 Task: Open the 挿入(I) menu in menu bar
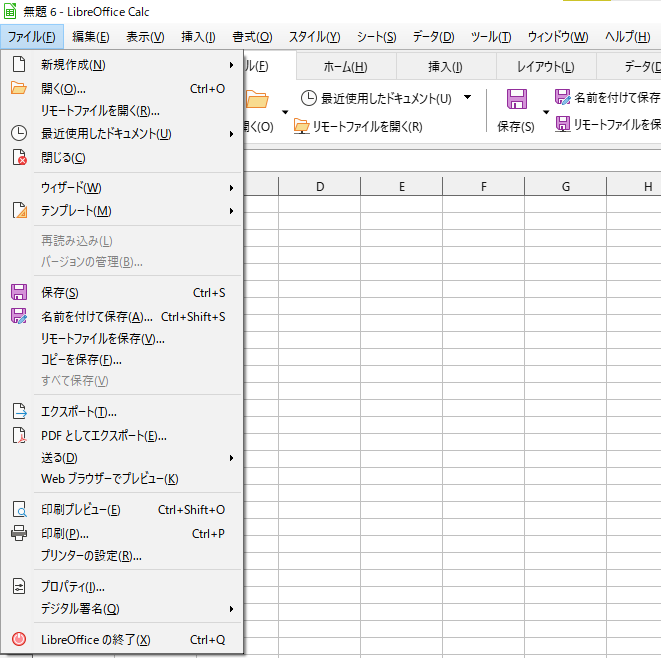[198, 37]
